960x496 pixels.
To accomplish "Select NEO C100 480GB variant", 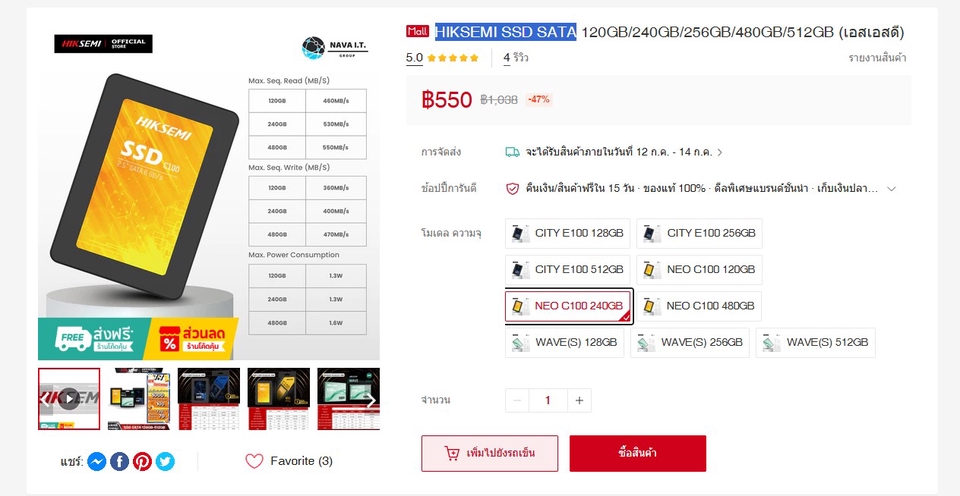I will (699, 306).
